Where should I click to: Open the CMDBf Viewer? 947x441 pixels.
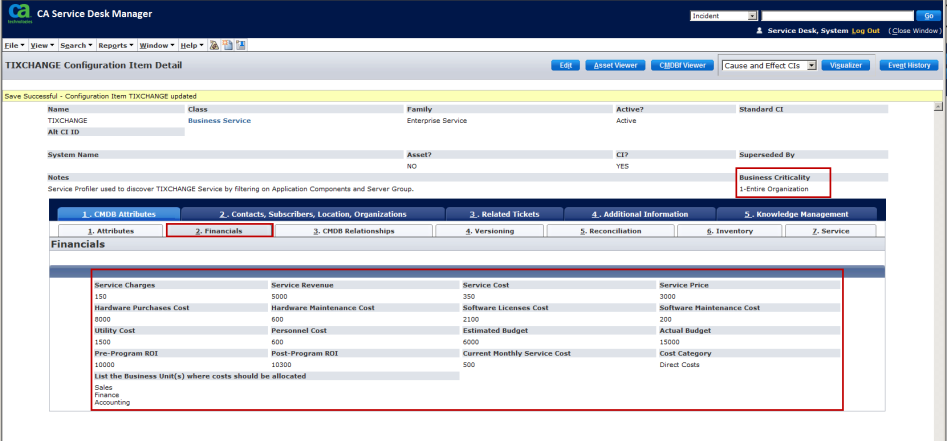click(682, 65)
